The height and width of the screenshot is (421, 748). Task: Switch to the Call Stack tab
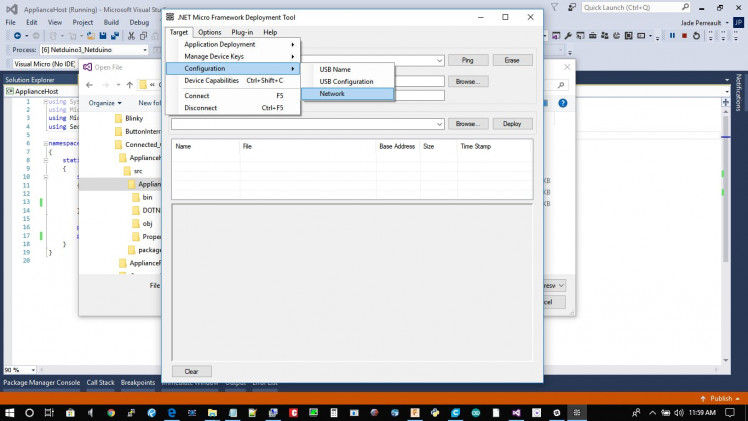101,382
